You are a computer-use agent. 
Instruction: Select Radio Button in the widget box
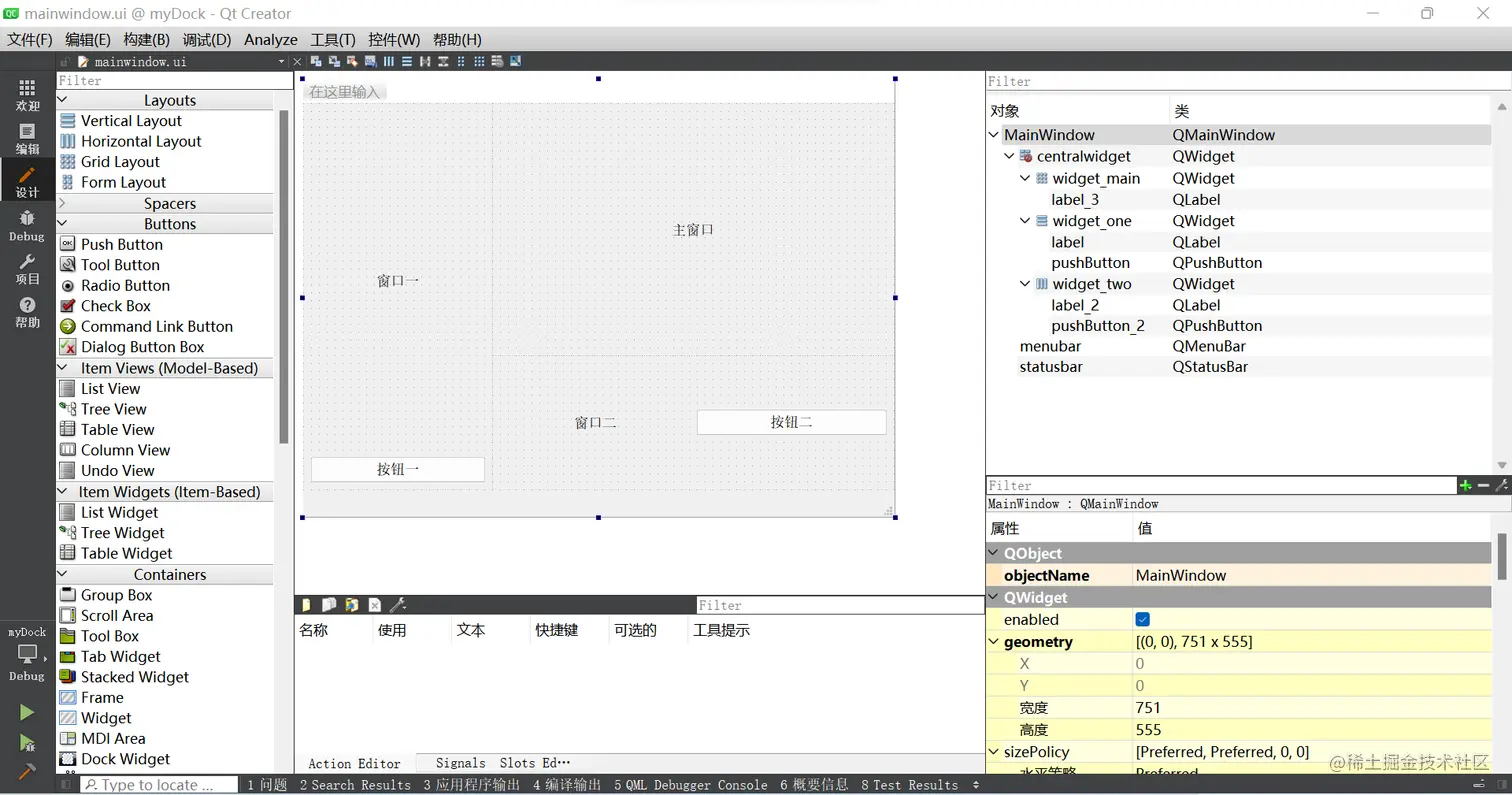(125, 285)
